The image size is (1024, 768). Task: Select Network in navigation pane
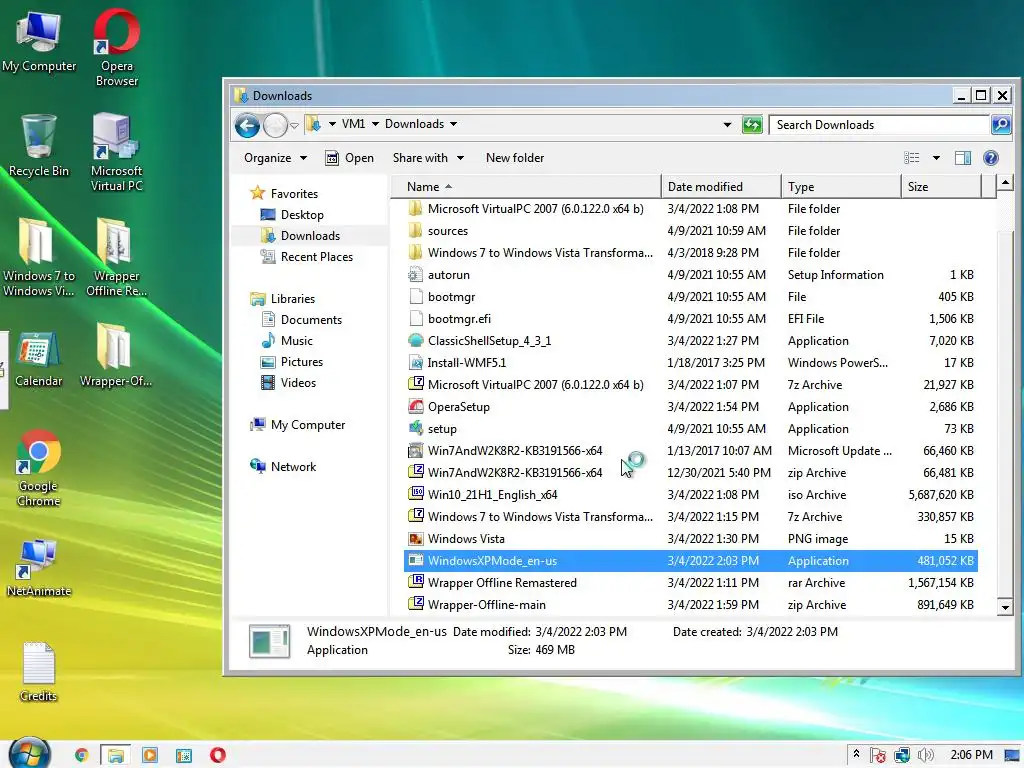[283, 466]
